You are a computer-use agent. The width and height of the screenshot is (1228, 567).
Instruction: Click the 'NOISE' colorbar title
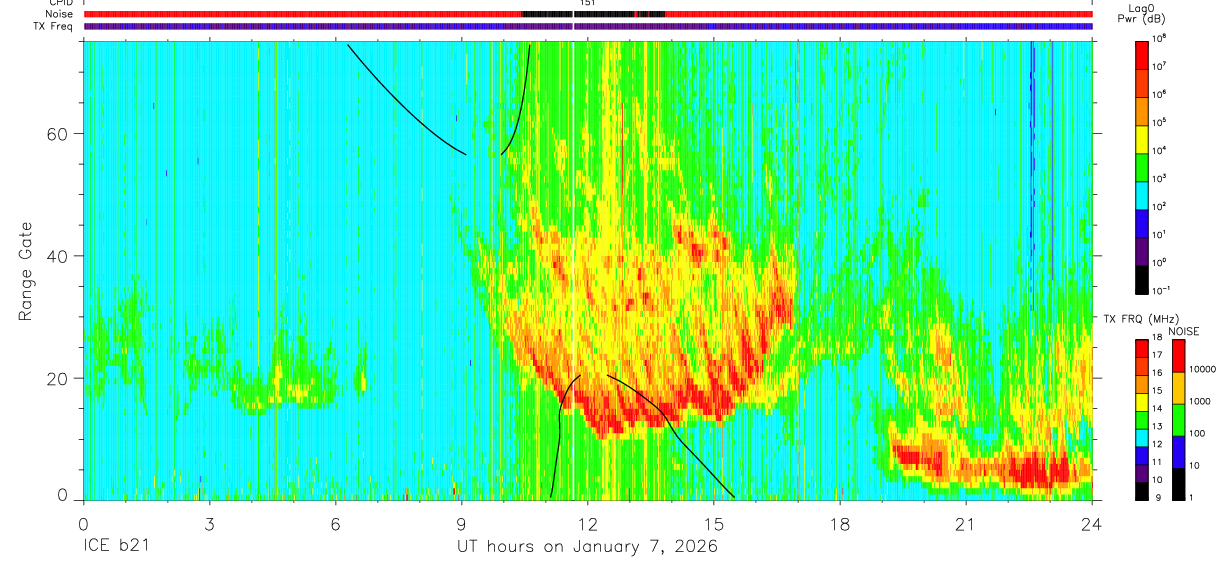[x=1183, y=331]
